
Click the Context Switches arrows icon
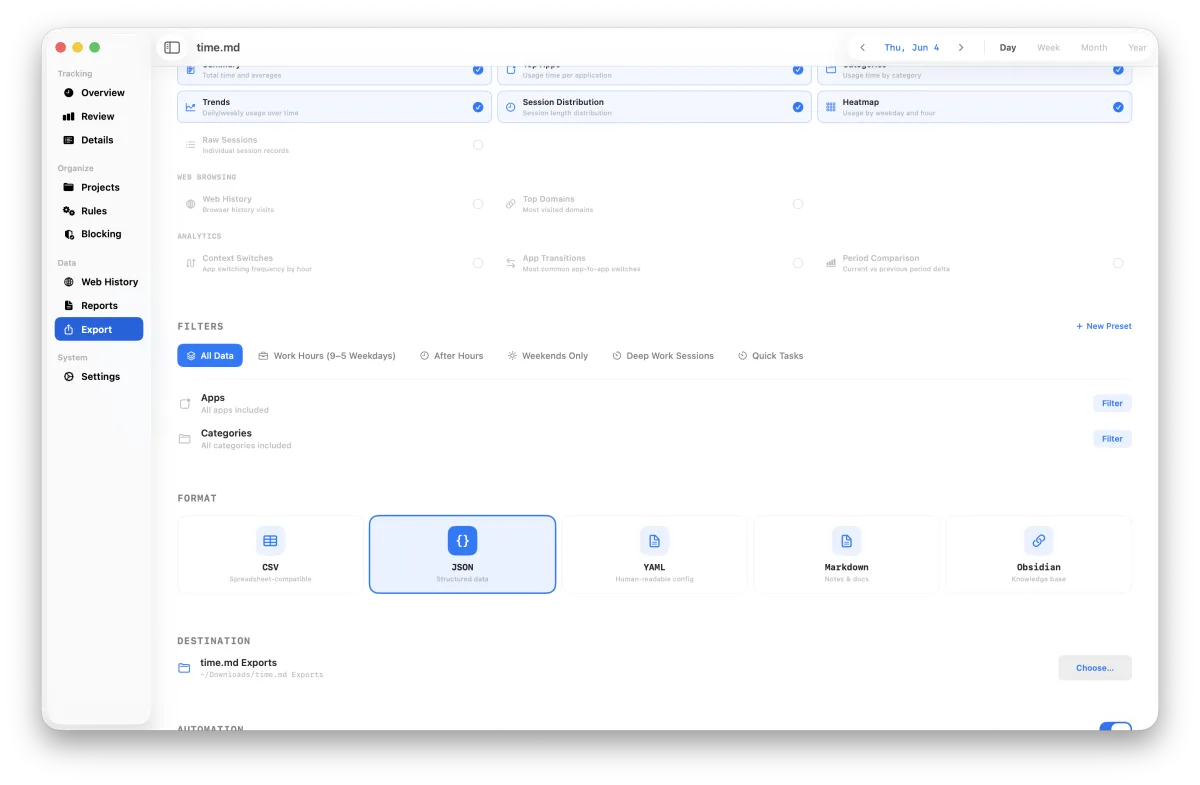pyautogui.click(x=190, y=263)
